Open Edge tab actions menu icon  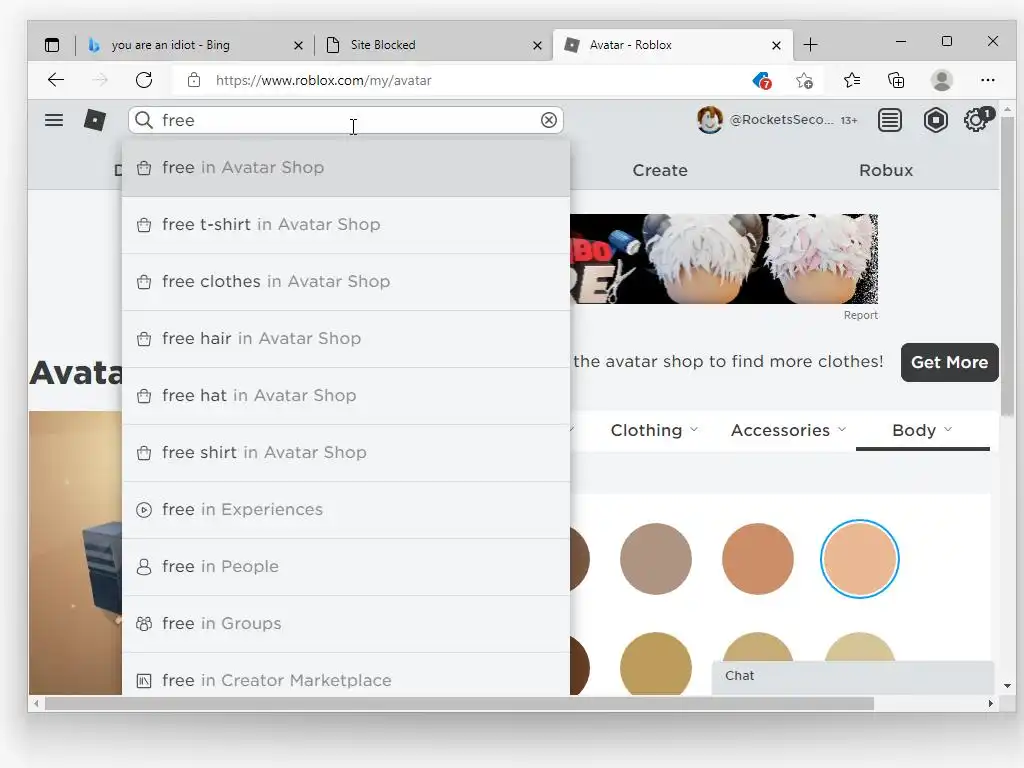pyautogui.click(x=52, y=45)
